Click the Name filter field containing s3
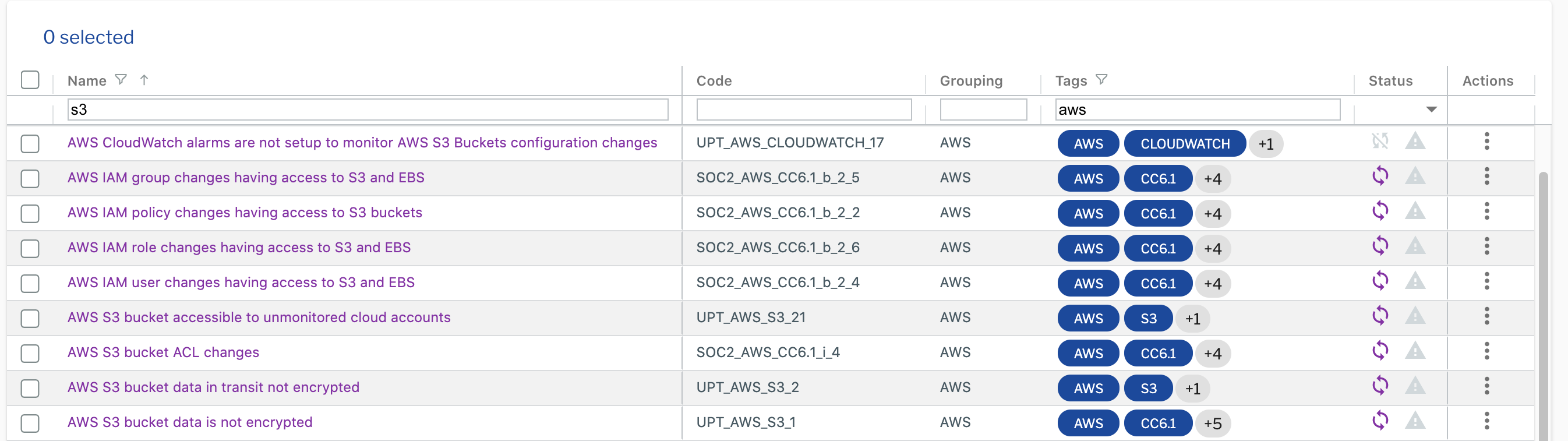Screen dimensions: 1568x441 click(368, 110)
